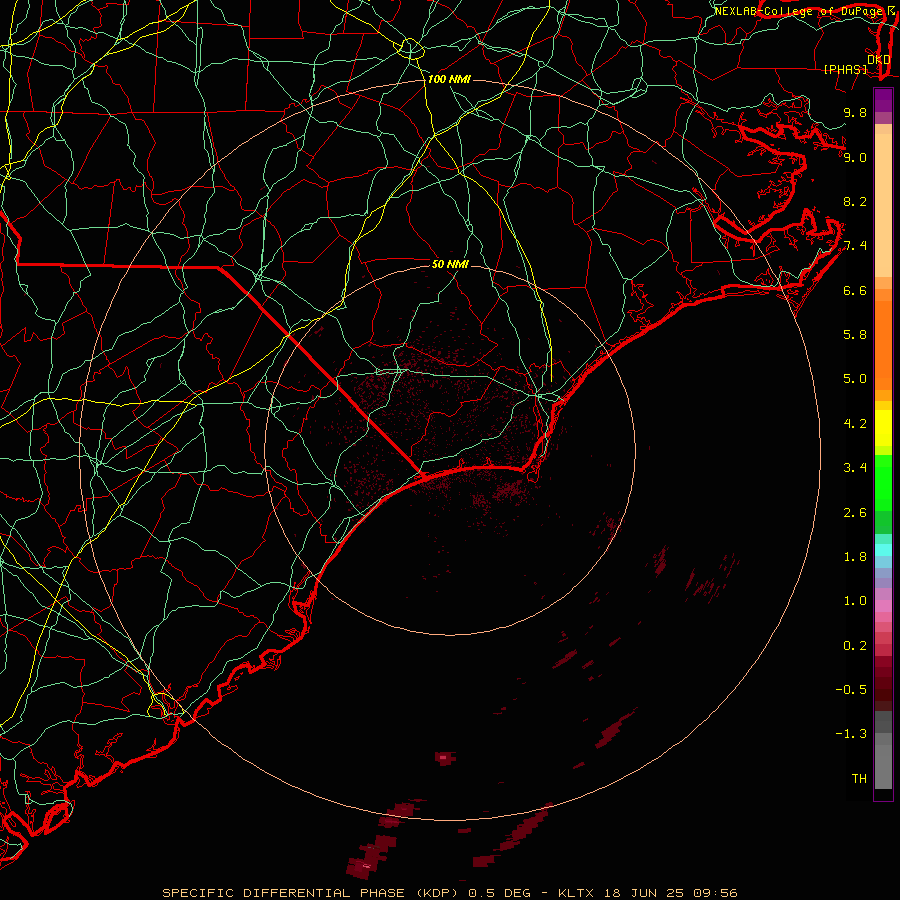Click the [PHAS] units label

[x=845, y=69]
